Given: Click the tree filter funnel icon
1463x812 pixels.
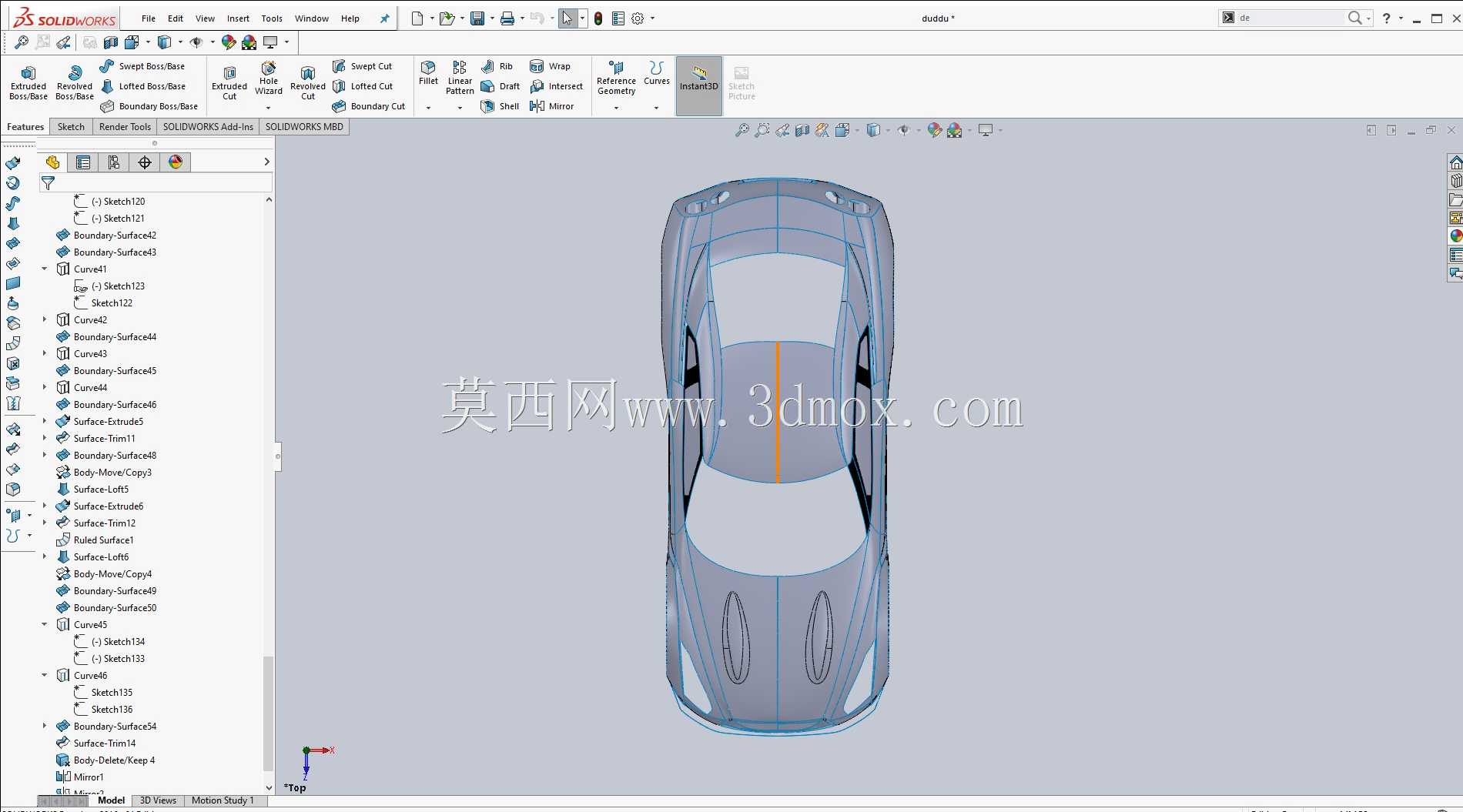Looking at the screenshot, I should click(48, 183).
